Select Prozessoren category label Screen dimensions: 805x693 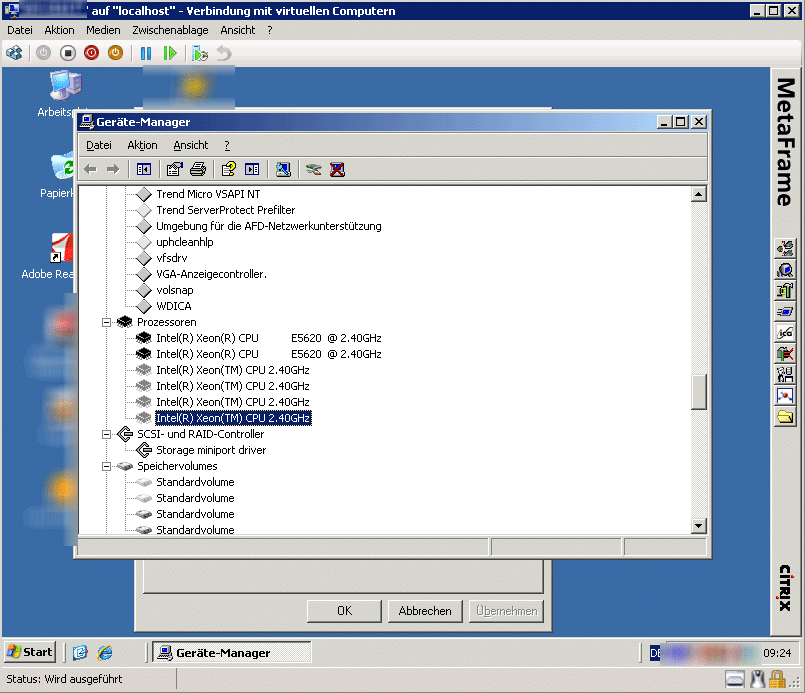tap(166, 322)
